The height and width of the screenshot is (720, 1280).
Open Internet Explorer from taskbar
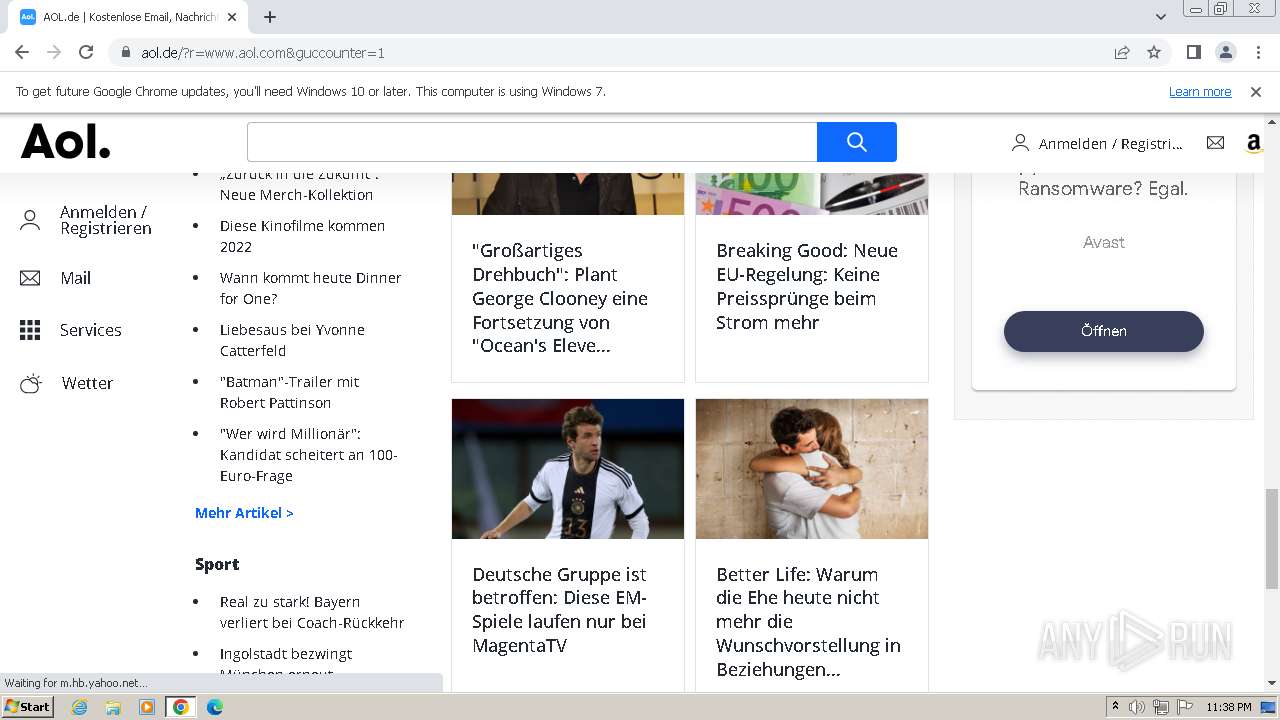(x=79, y=707)
